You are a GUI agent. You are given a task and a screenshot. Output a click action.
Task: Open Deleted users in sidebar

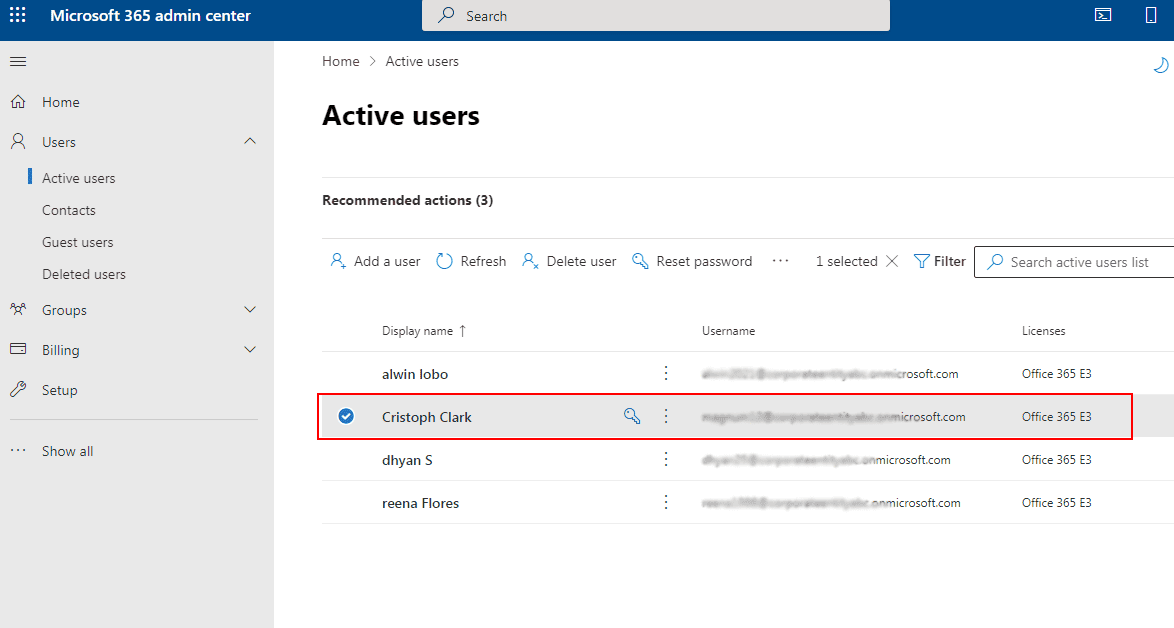point(84,274)
